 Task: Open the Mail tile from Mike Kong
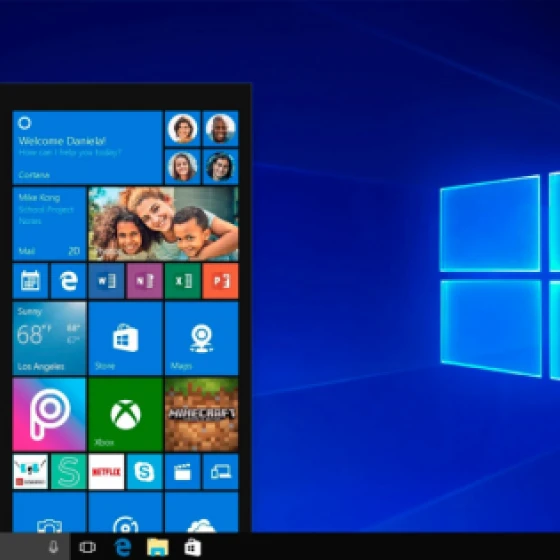pyautogui.click(x=49, y=224)
